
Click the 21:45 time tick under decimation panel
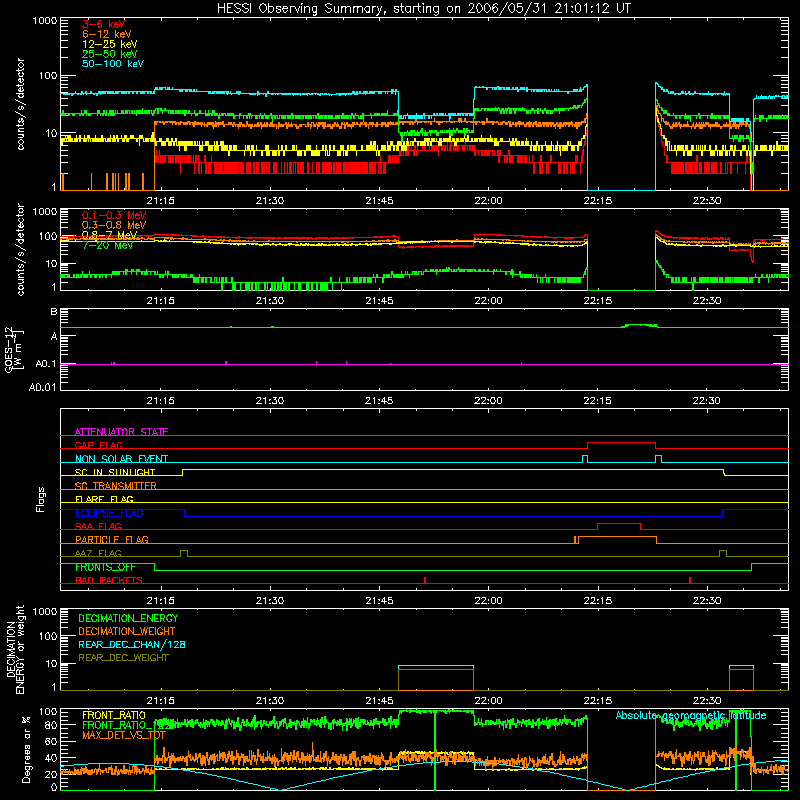(x=379, y=701)
